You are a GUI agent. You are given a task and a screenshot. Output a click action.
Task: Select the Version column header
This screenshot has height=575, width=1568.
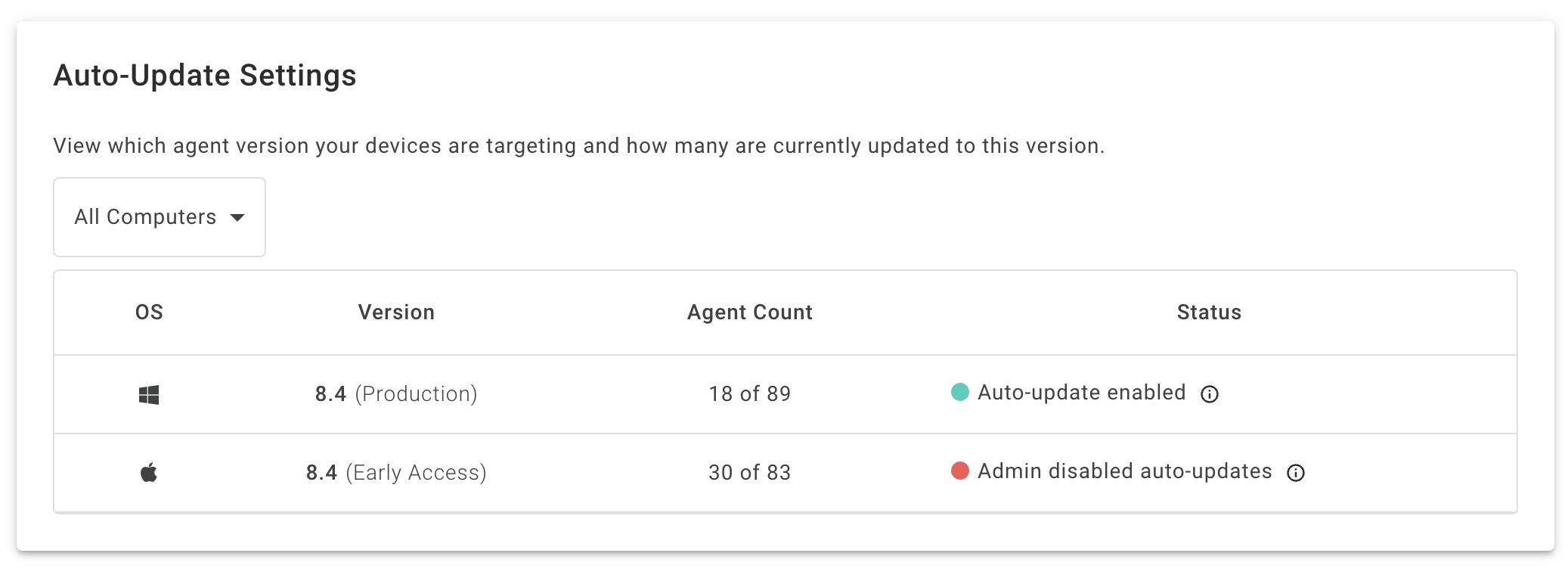396,312
